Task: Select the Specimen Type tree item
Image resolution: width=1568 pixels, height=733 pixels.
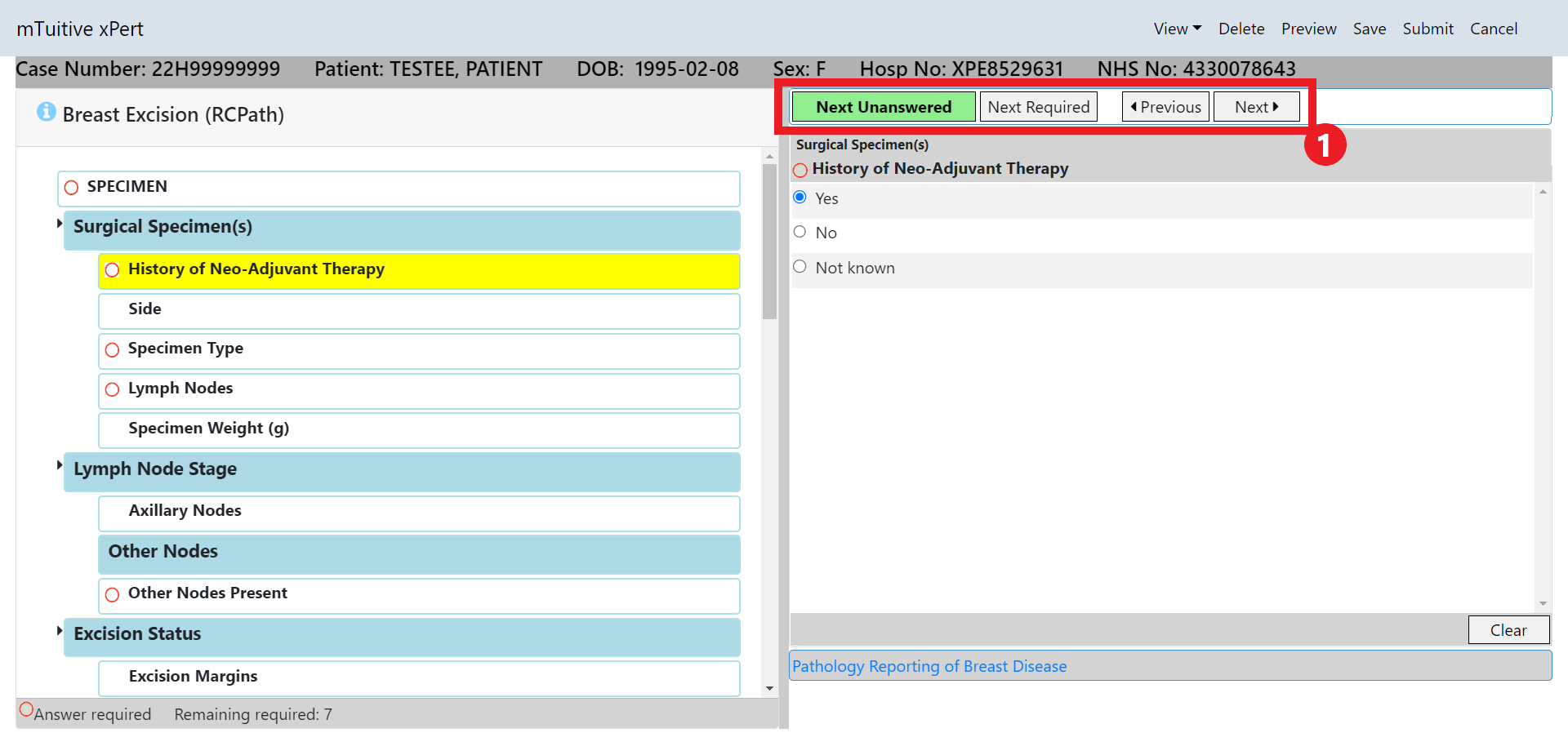Action: click(x=419, y=351)
